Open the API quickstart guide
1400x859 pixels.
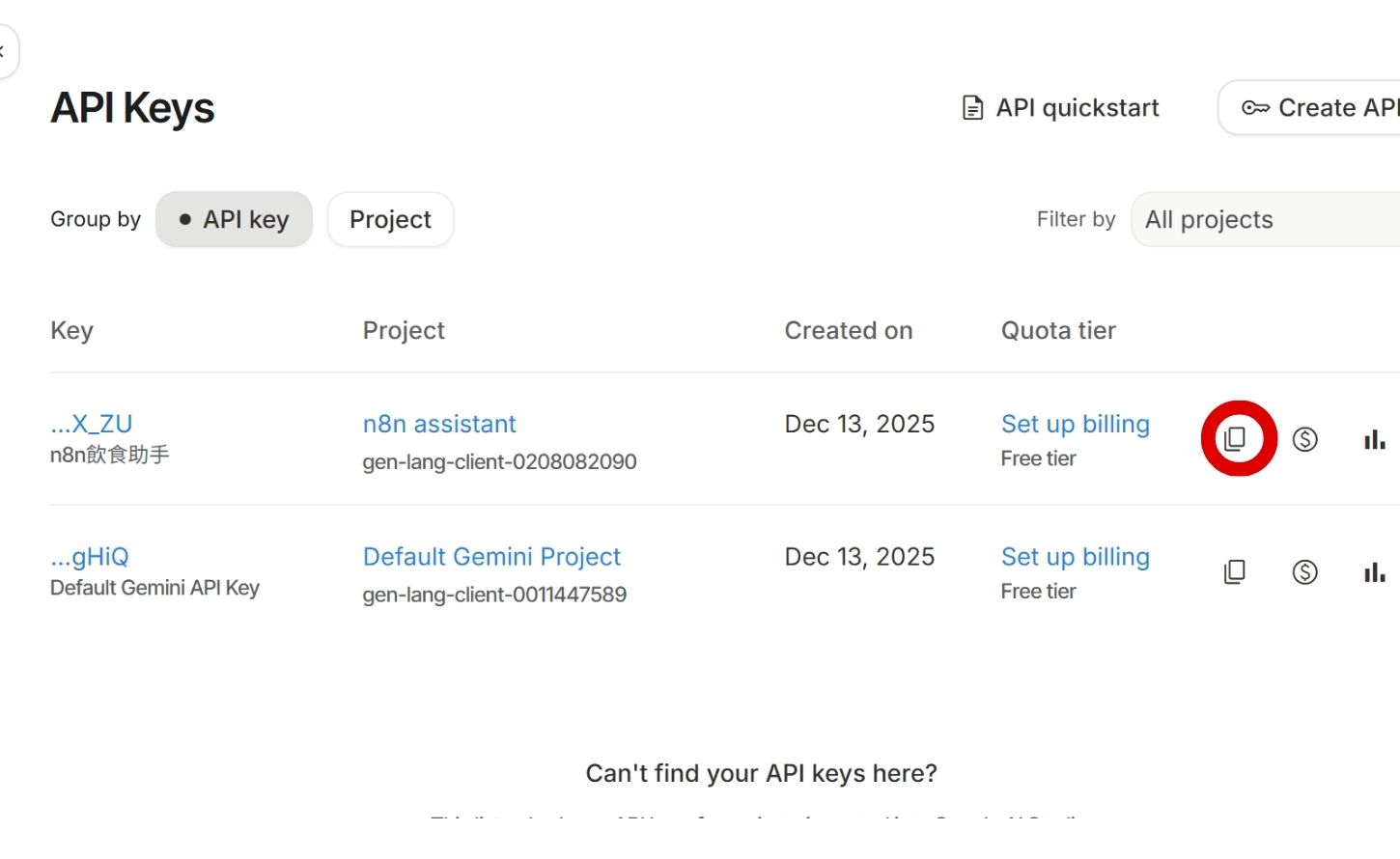pos(1077,108)
